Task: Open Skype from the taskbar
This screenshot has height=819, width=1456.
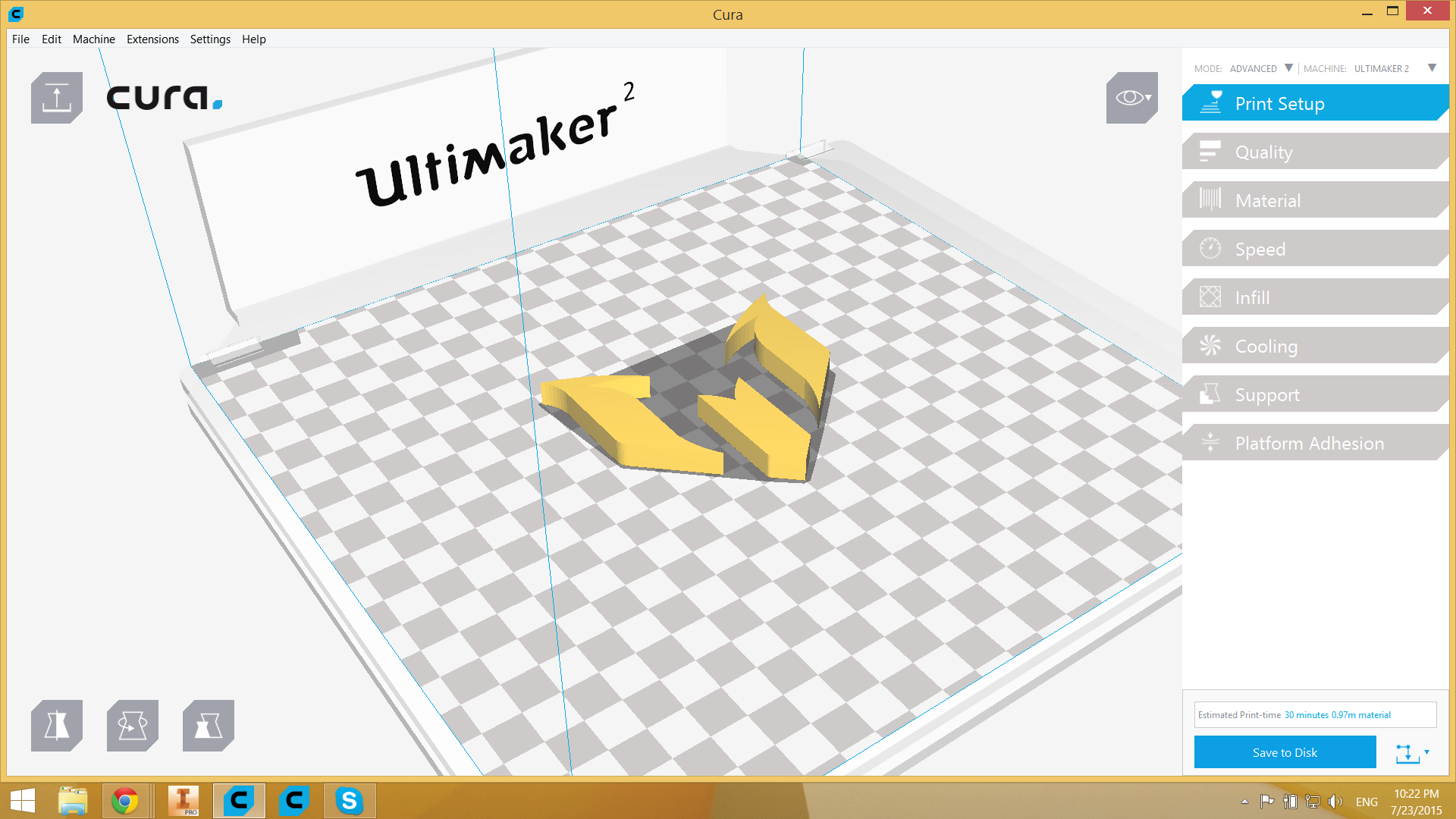Action: point(350,801)
